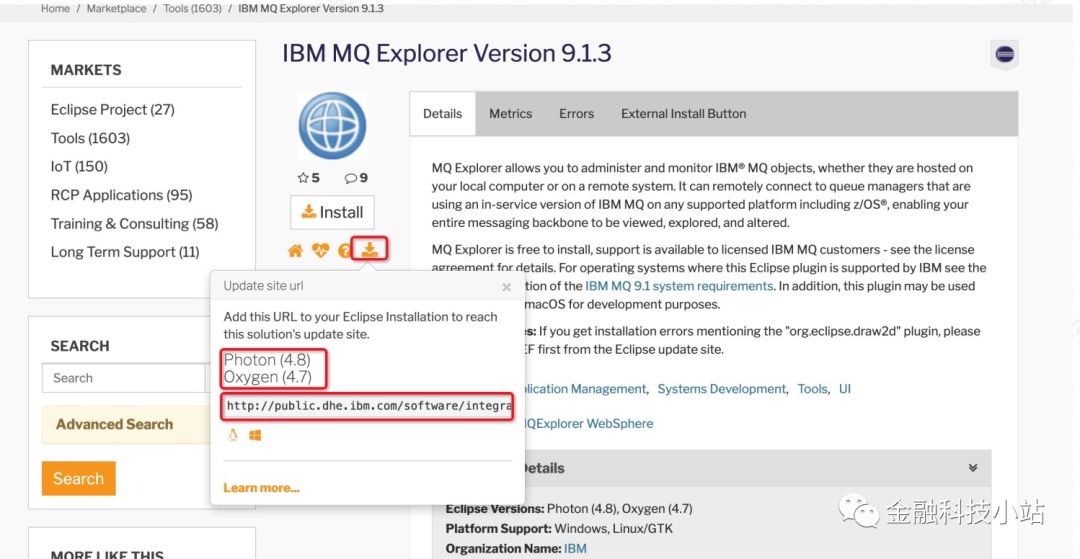Screen dimensions: 1080x559
Task: Select IoT (150) market
Action: coord(79,167)
